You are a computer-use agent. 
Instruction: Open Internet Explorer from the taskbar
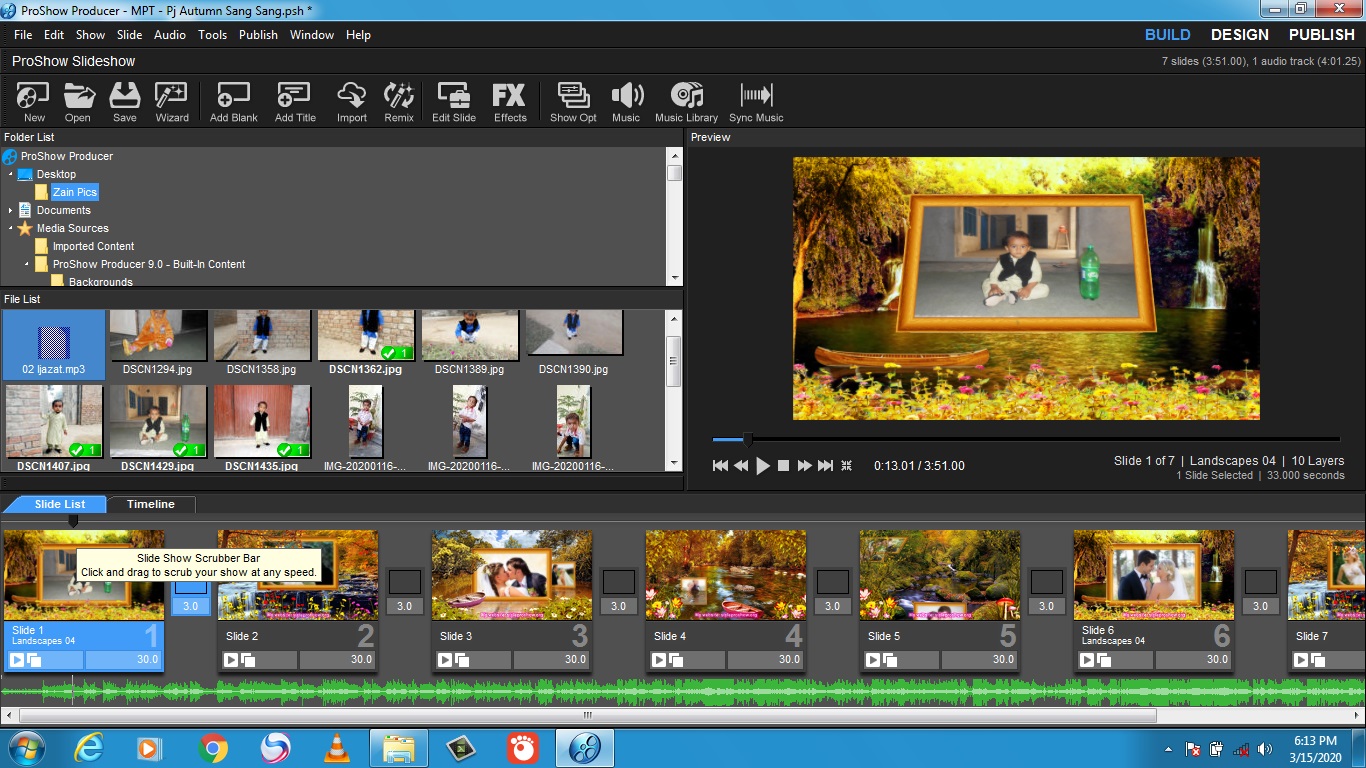pyautogui.click(x=89, y=748)
